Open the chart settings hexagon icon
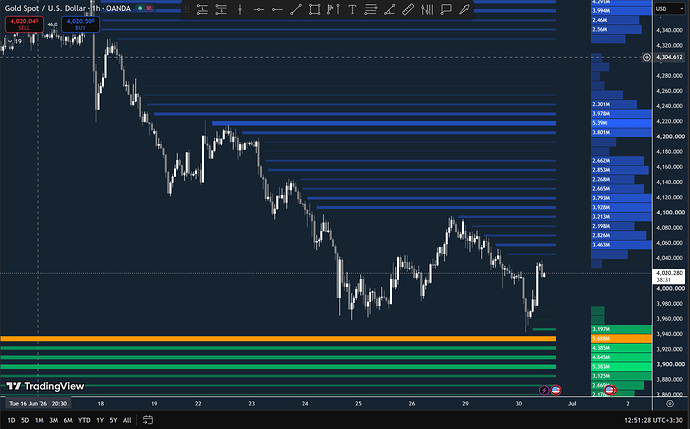Viewport: 690px width, 429px height. coord(670,403)
